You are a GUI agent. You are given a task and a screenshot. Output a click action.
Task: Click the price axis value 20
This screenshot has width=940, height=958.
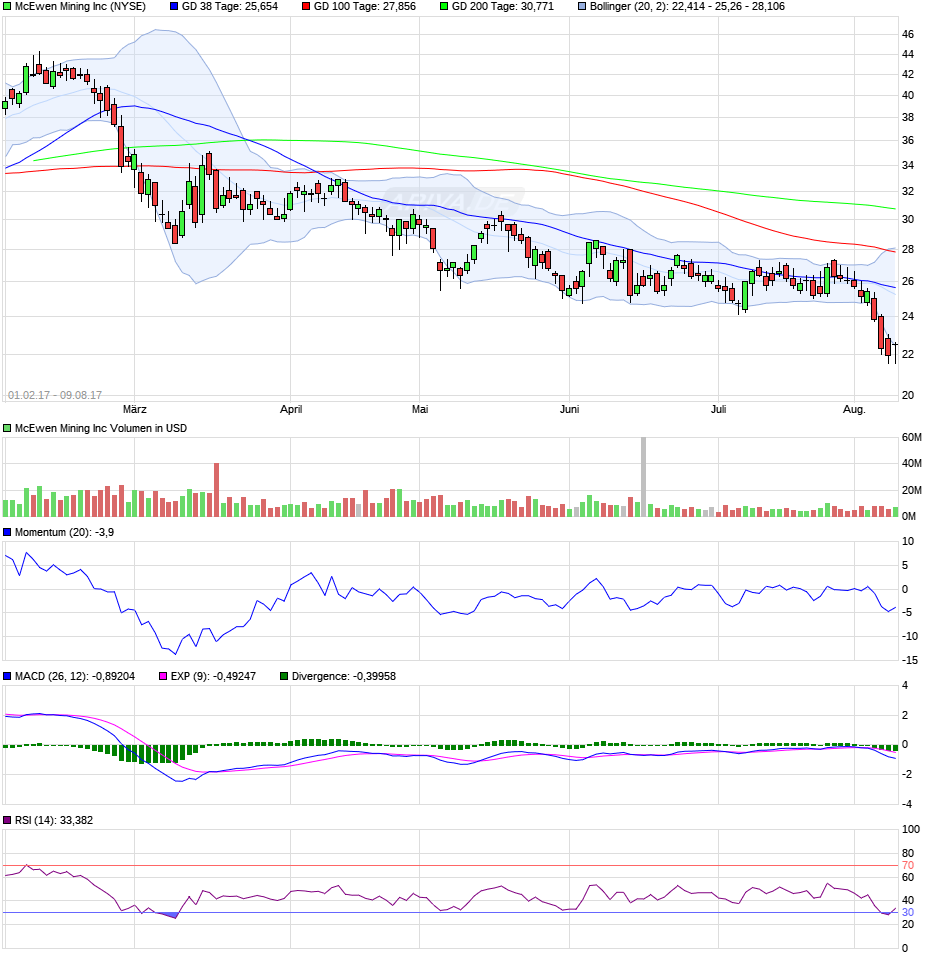click(908, 395)
